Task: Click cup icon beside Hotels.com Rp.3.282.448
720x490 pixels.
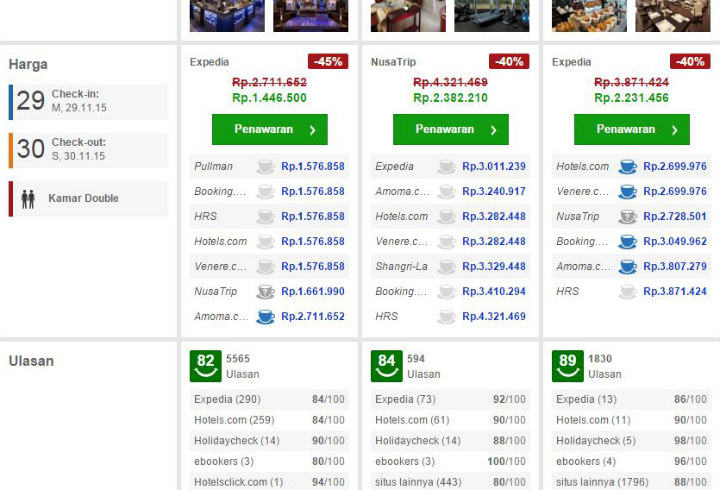Action: click(x=446, y=216)
